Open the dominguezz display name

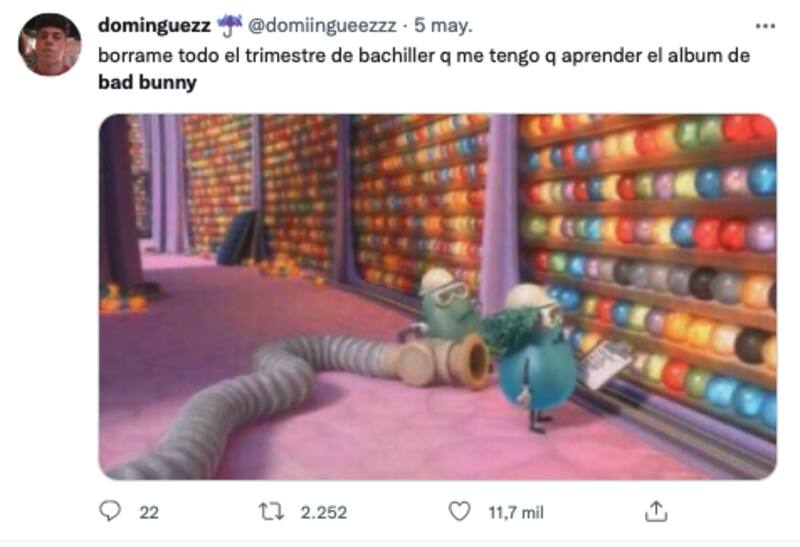point(154,25)
